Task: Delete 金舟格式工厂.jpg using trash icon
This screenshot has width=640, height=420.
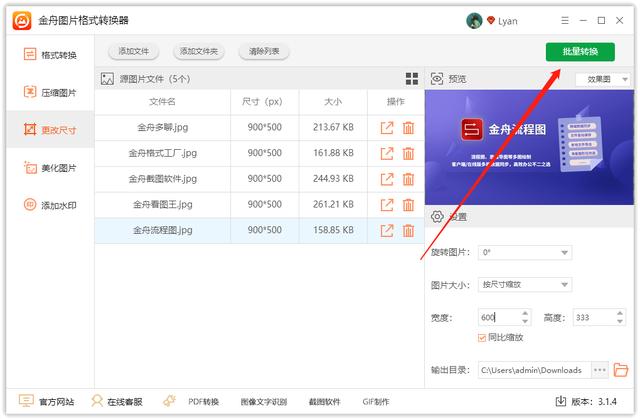Action: pos(408,153)
